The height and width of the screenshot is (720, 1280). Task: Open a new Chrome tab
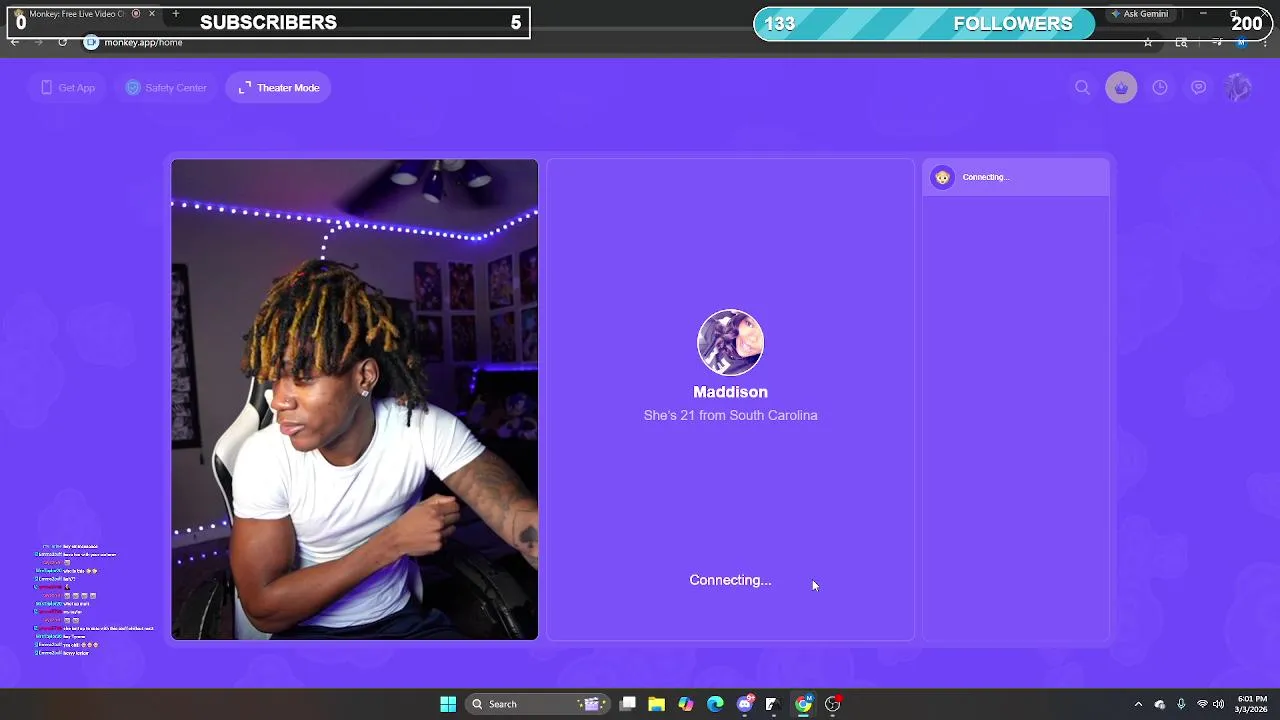pos(176,14)
